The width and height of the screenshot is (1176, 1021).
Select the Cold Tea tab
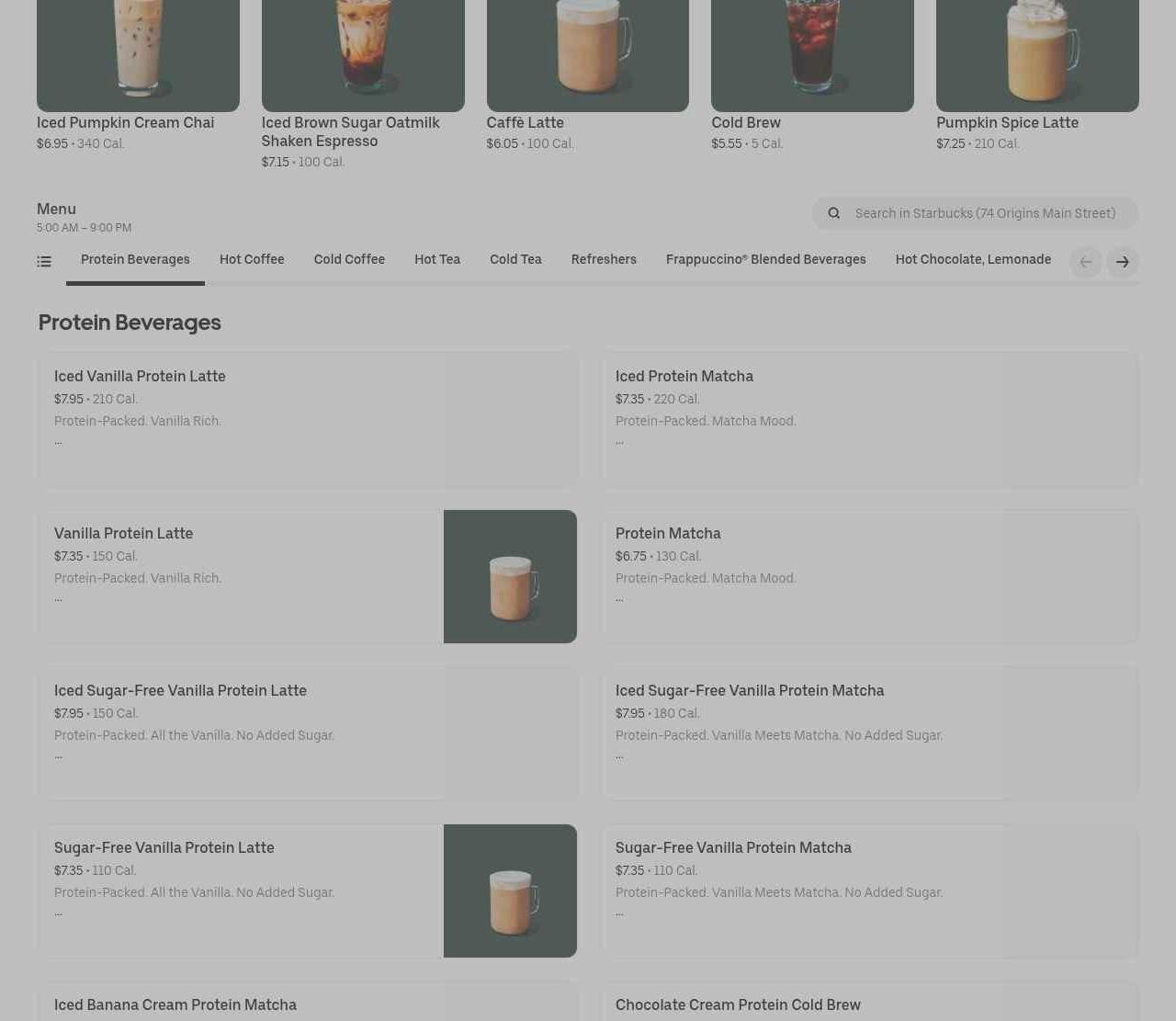point(515,260)
